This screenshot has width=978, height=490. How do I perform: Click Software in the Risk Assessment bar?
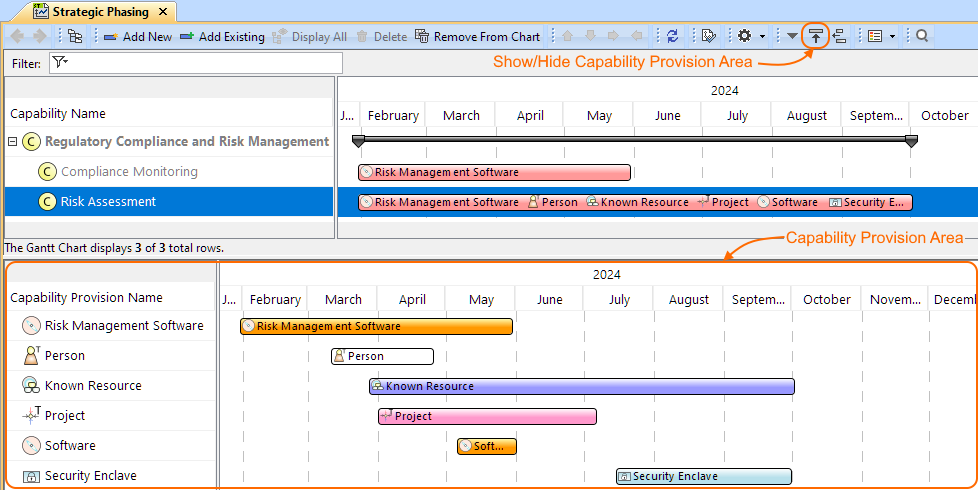pos(788,202)
